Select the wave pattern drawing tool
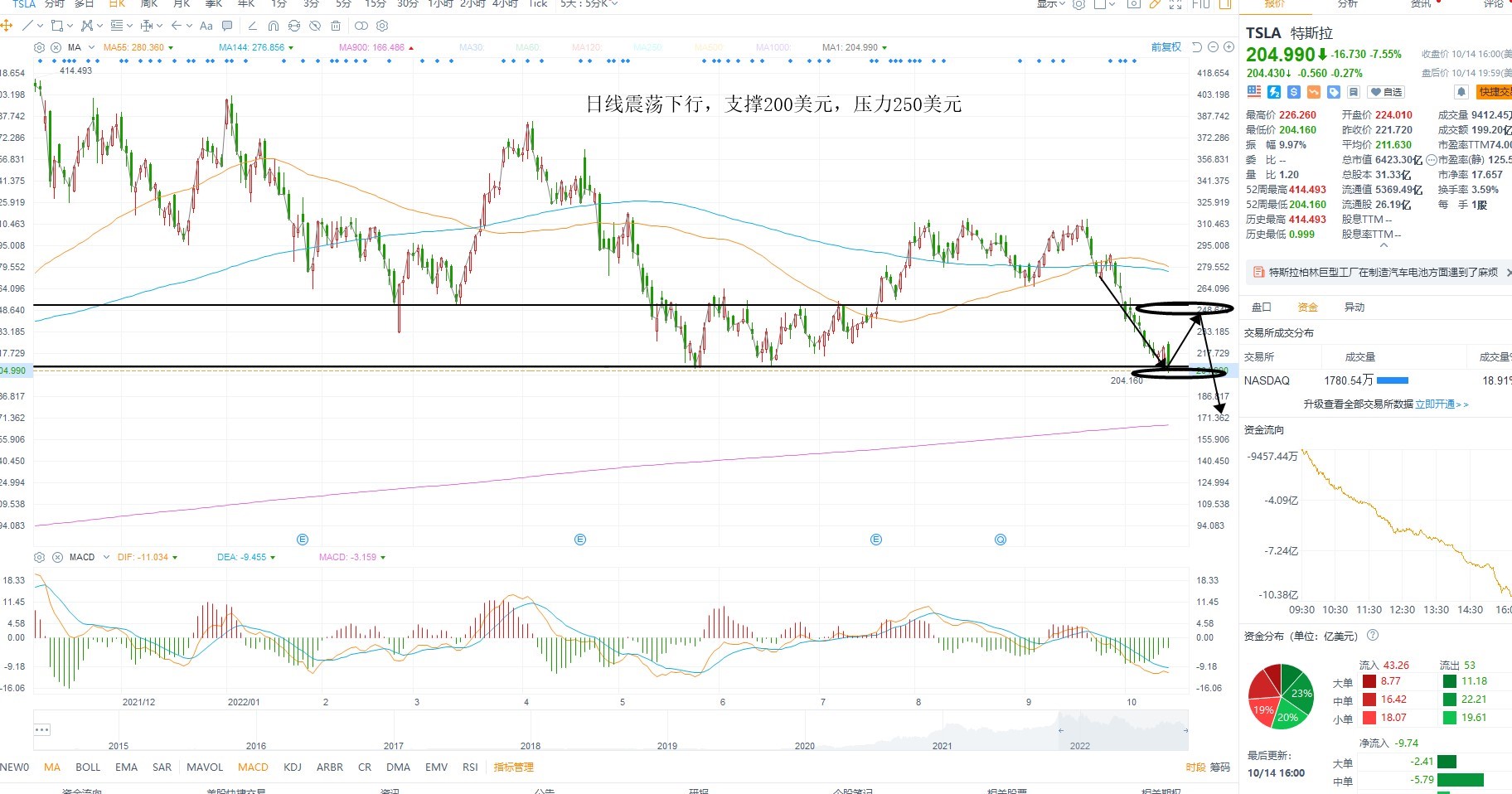The width and height of the screenshot is (1512, 794). click(x=86, y=26)
